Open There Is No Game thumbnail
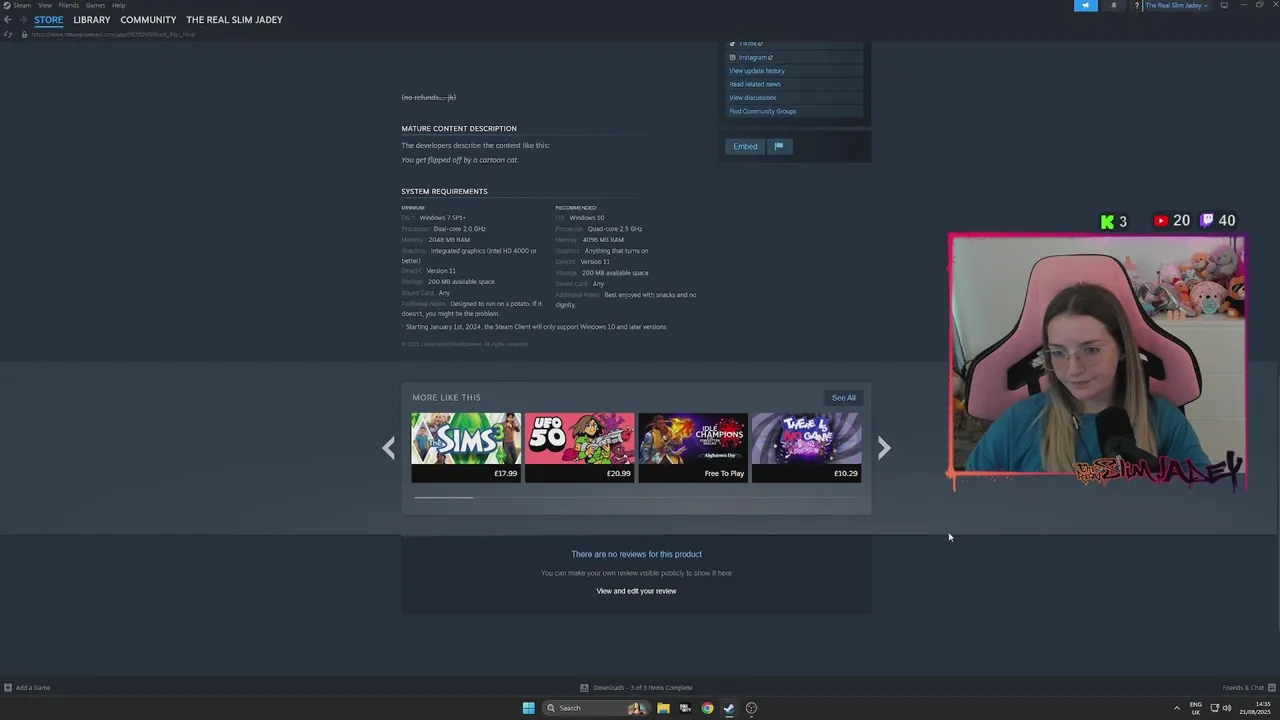The image size is (1280, 720). (x=806, y=447)
